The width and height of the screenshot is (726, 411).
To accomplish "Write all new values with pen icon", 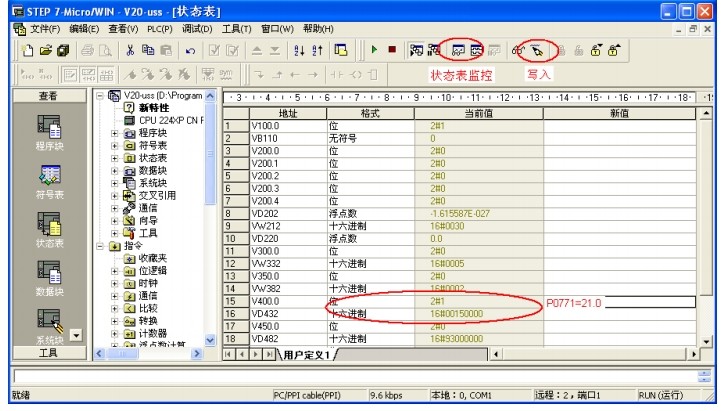I will [537, 50].
